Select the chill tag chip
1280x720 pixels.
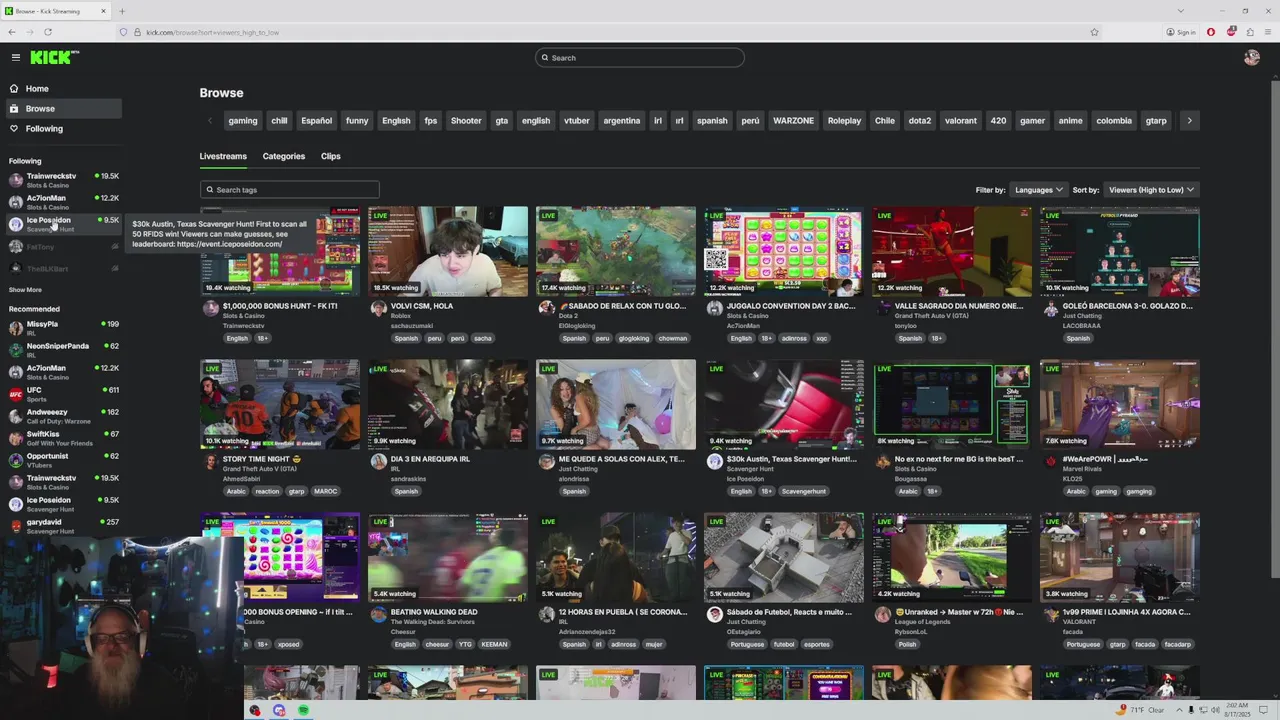[x=279, y=121]
